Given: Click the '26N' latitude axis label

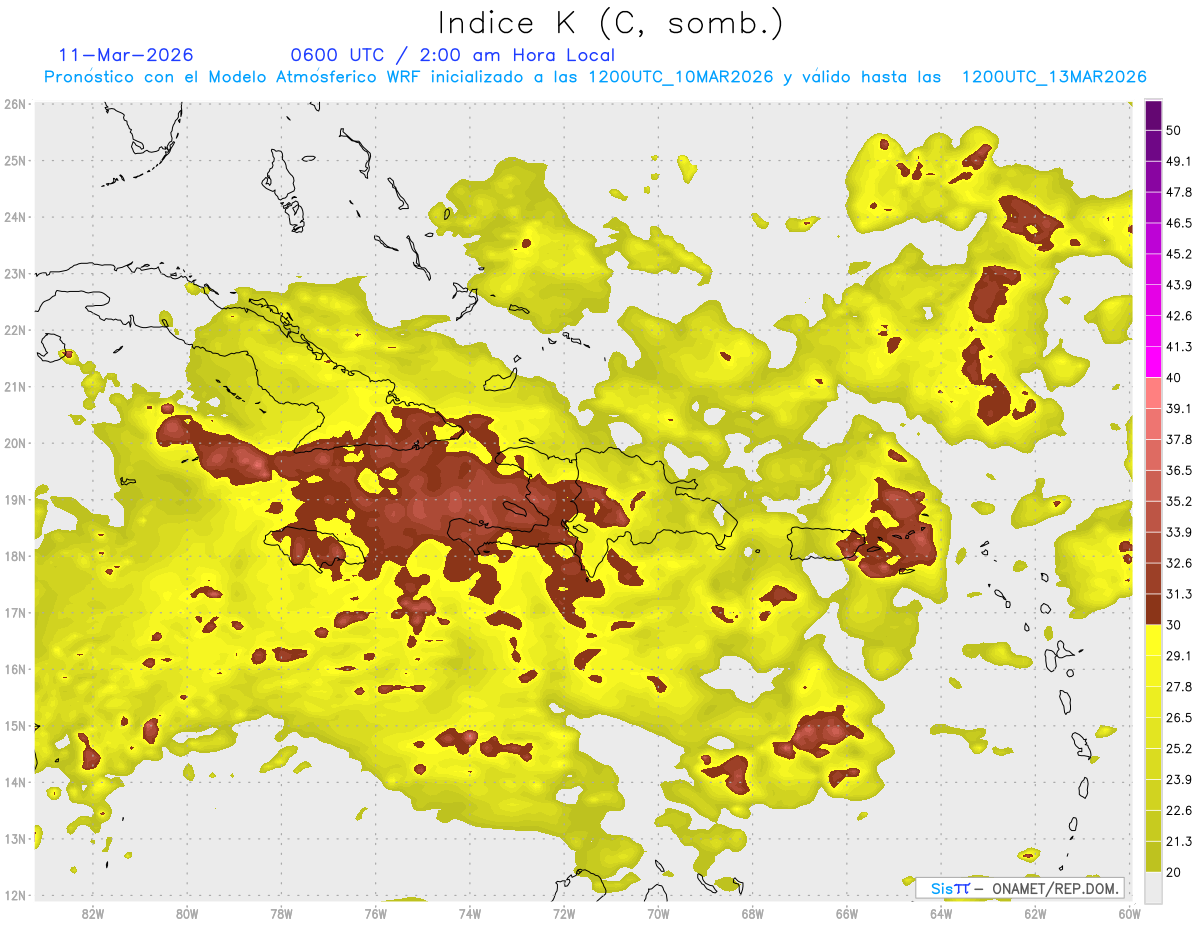Looking at the screenshot, I should (x=15, y=104).
